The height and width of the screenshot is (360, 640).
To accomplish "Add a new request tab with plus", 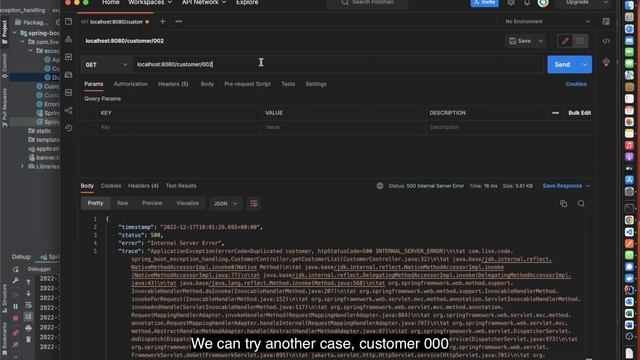I will 162,21.
